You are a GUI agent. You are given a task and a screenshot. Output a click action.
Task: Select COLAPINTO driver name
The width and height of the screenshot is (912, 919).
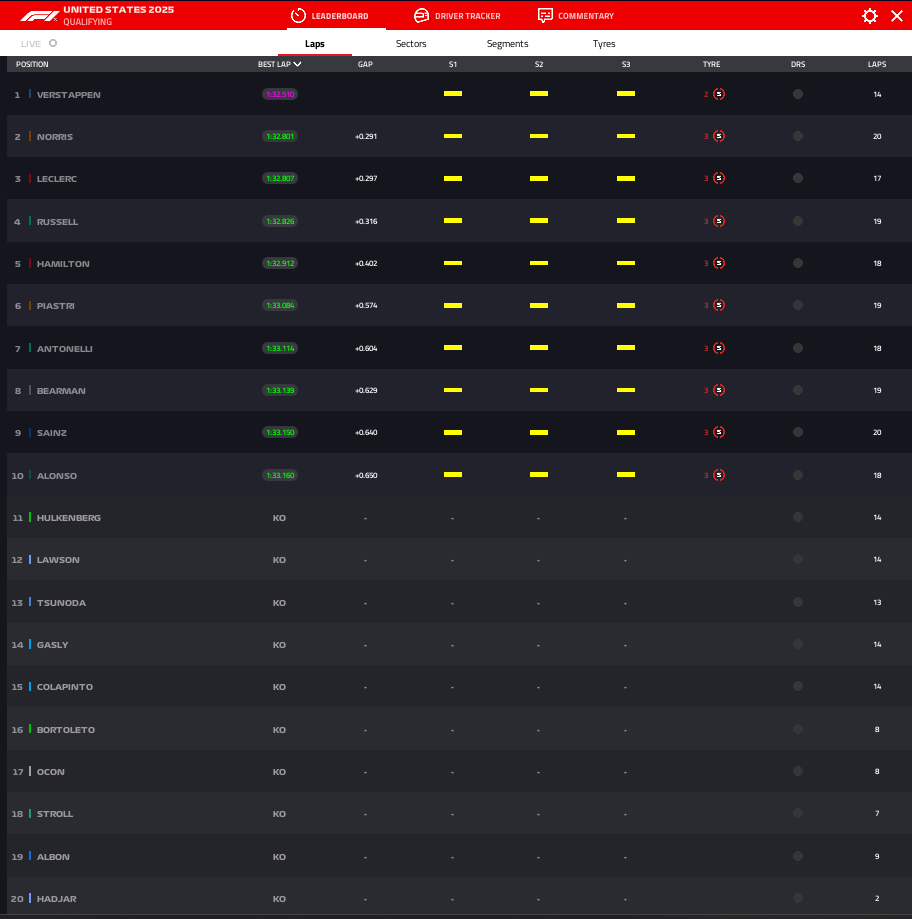[64, 687]
